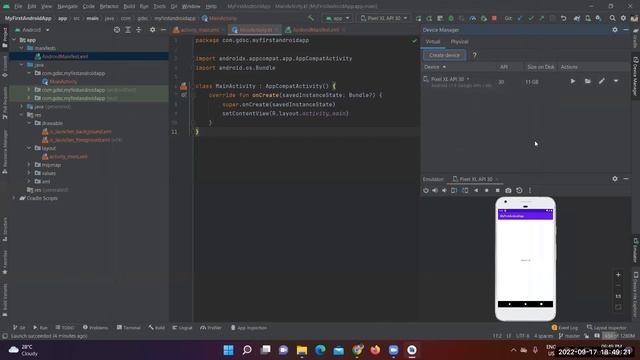Open the Problems tool window
Viewport: 640px width, 360px height.
pyautogui.click(x=96, y=328)
